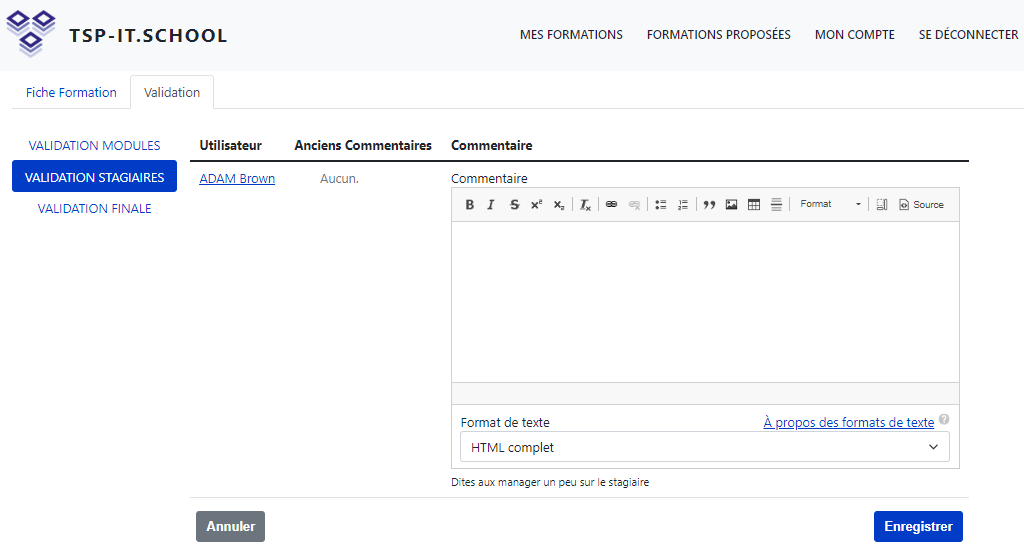Open Validation Finale section
Viewport: 1024px width, 559px height.
94,208
